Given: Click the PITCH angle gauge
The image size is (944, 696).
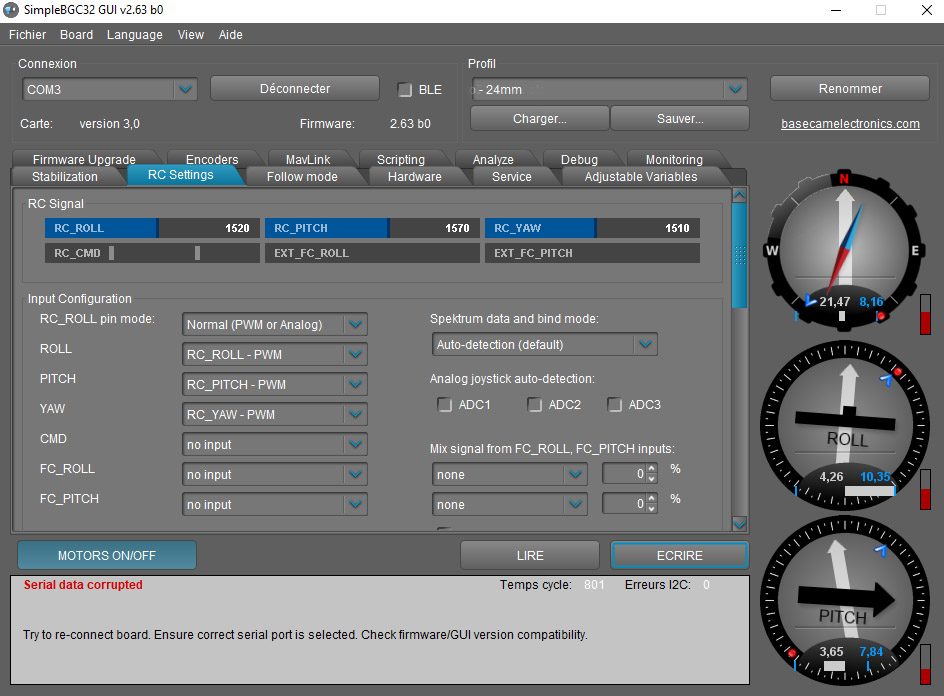Looking at the screenshot, I should pyautogui.click(x=843, y=598).
